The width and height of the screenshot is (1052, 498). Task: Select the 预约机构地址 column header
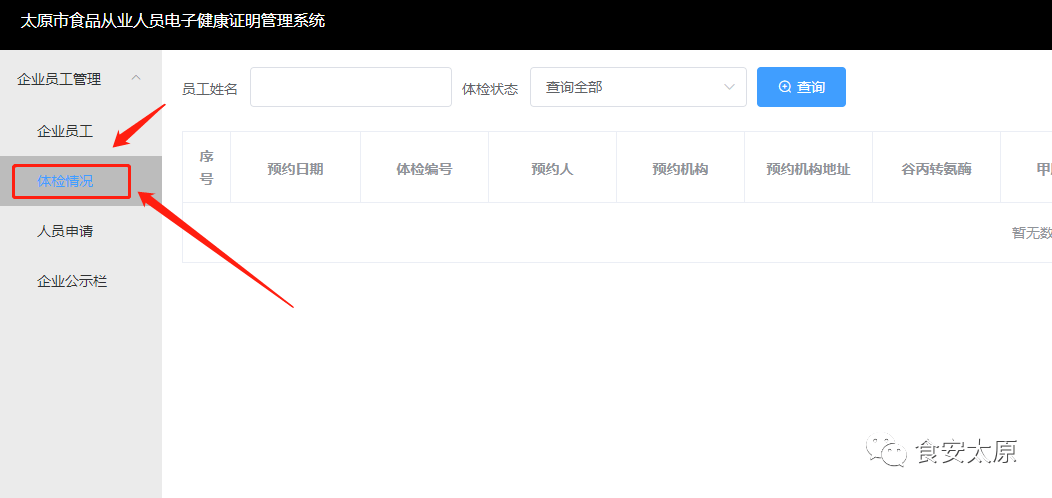pyautogui.click(x=808, y=169)
